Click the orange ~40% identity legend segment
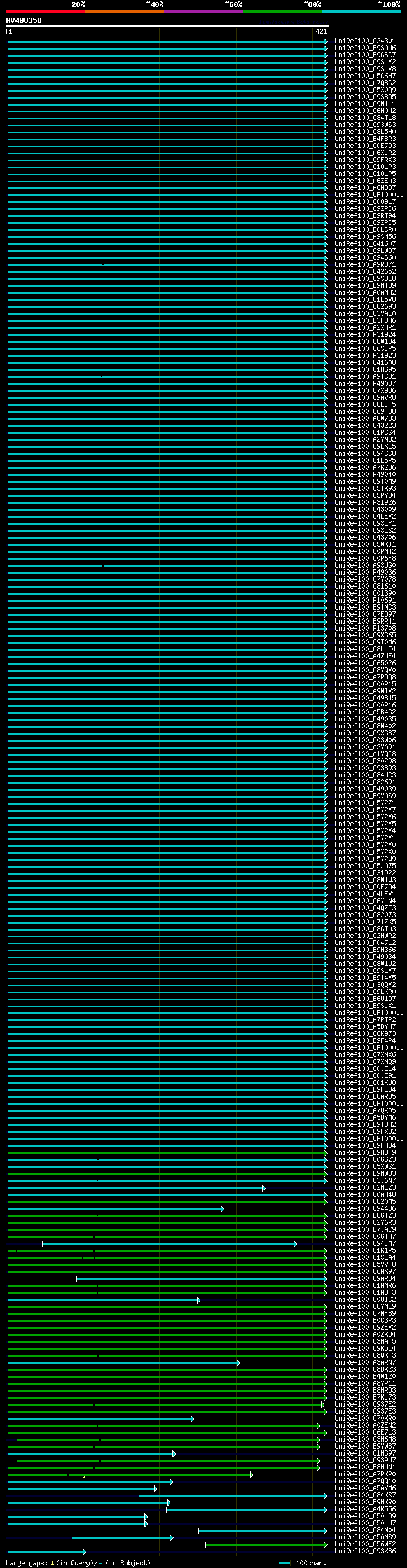Screen dimensions: 407x1568 (x=125, y=11)
